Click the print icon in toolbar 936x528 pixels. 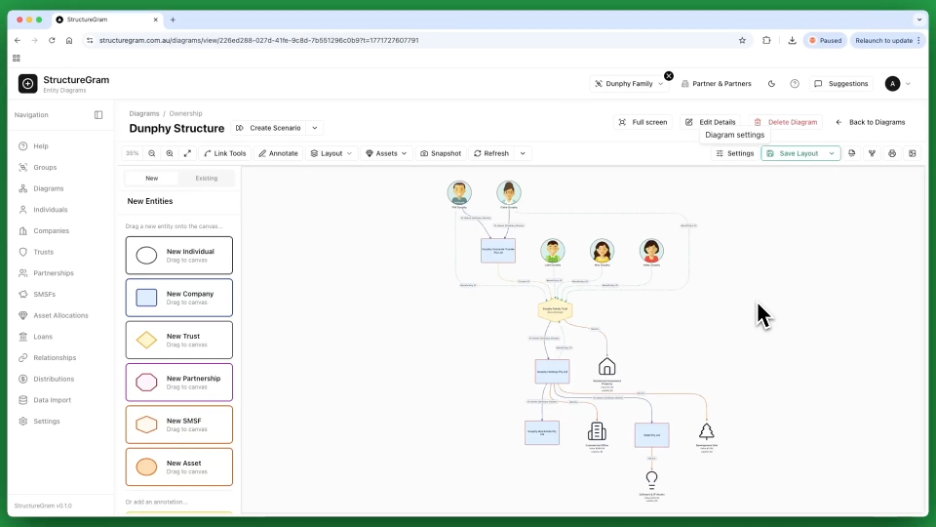coord(892,153)
